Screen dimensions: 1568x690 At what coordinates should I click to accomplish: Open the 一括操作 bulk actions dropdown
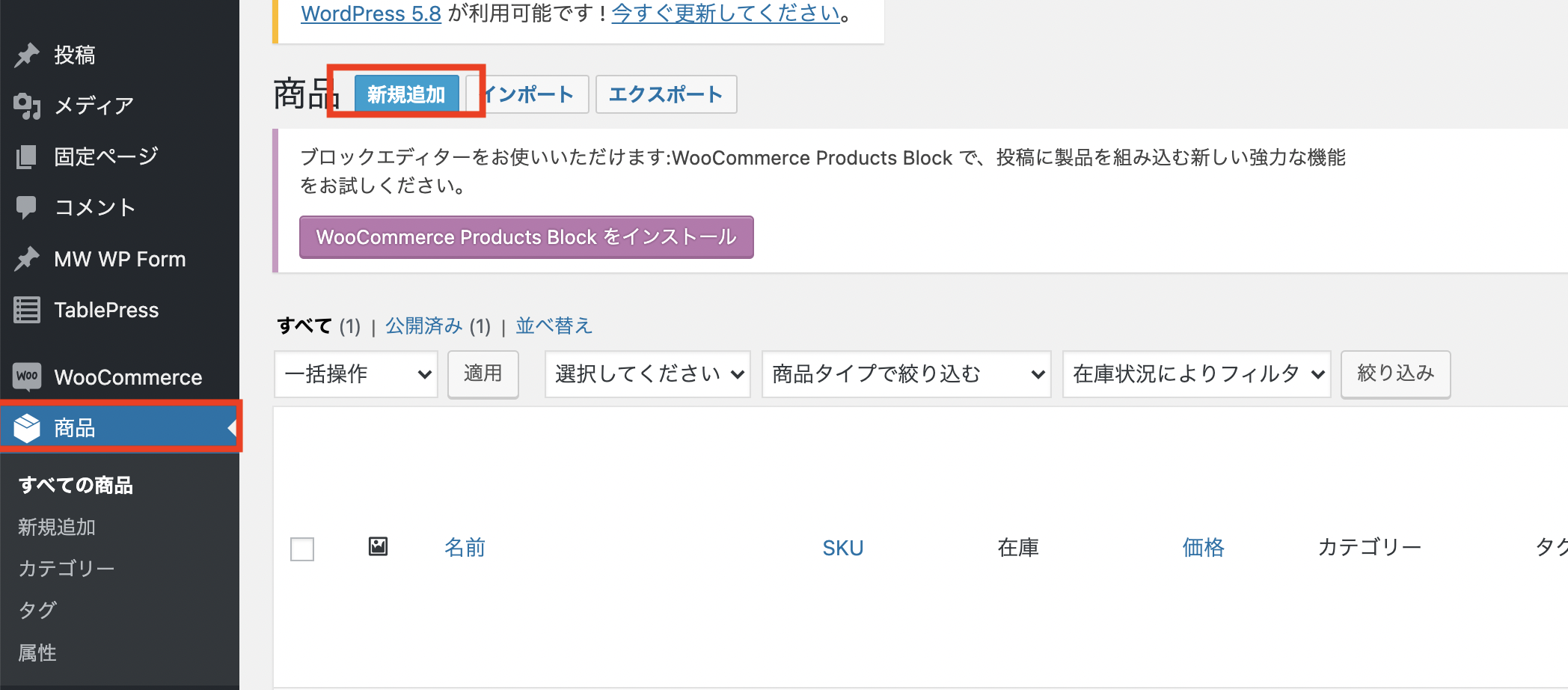pyautogui.click(x=356, y=374)
